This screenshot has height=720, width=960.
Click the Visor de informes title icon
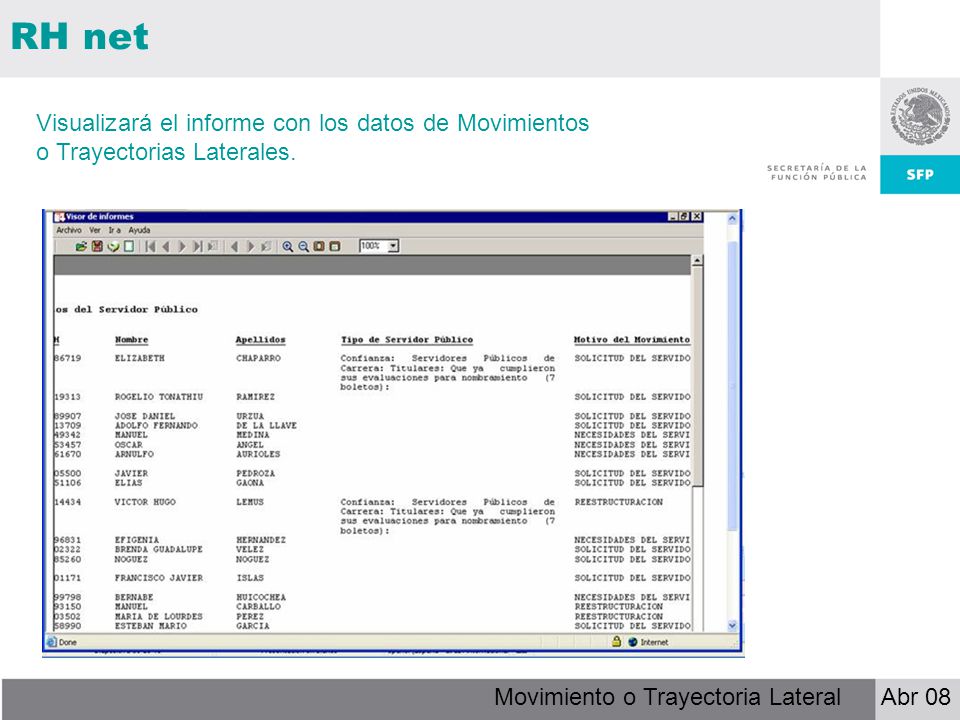point(59,217)
